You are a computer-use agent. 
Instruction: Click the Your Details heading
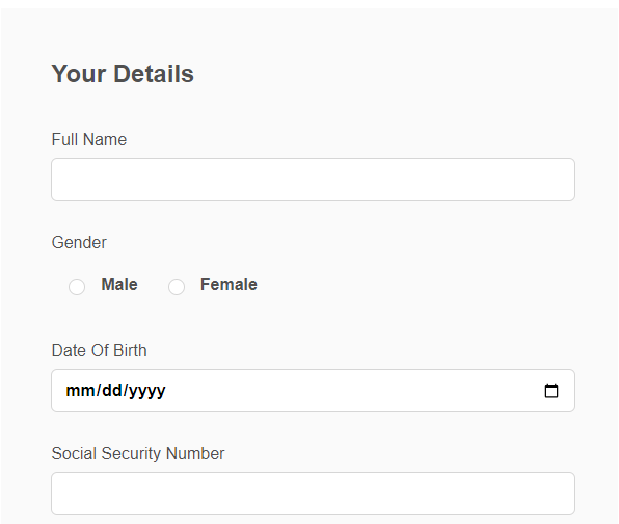coord(123,74)
